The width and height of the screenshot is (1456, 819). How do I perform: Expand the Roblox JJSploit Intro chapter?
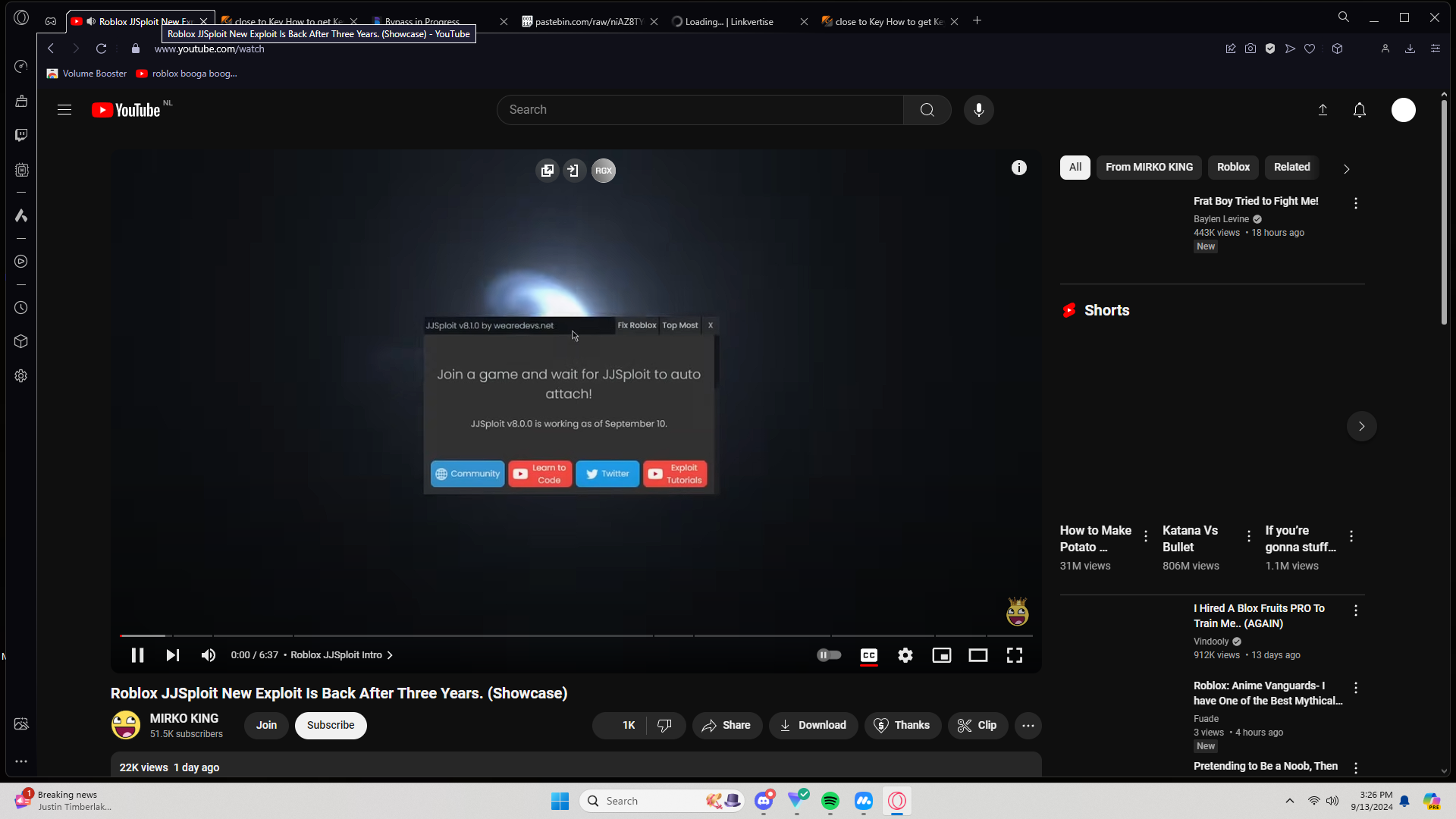(x=341, y=655)
